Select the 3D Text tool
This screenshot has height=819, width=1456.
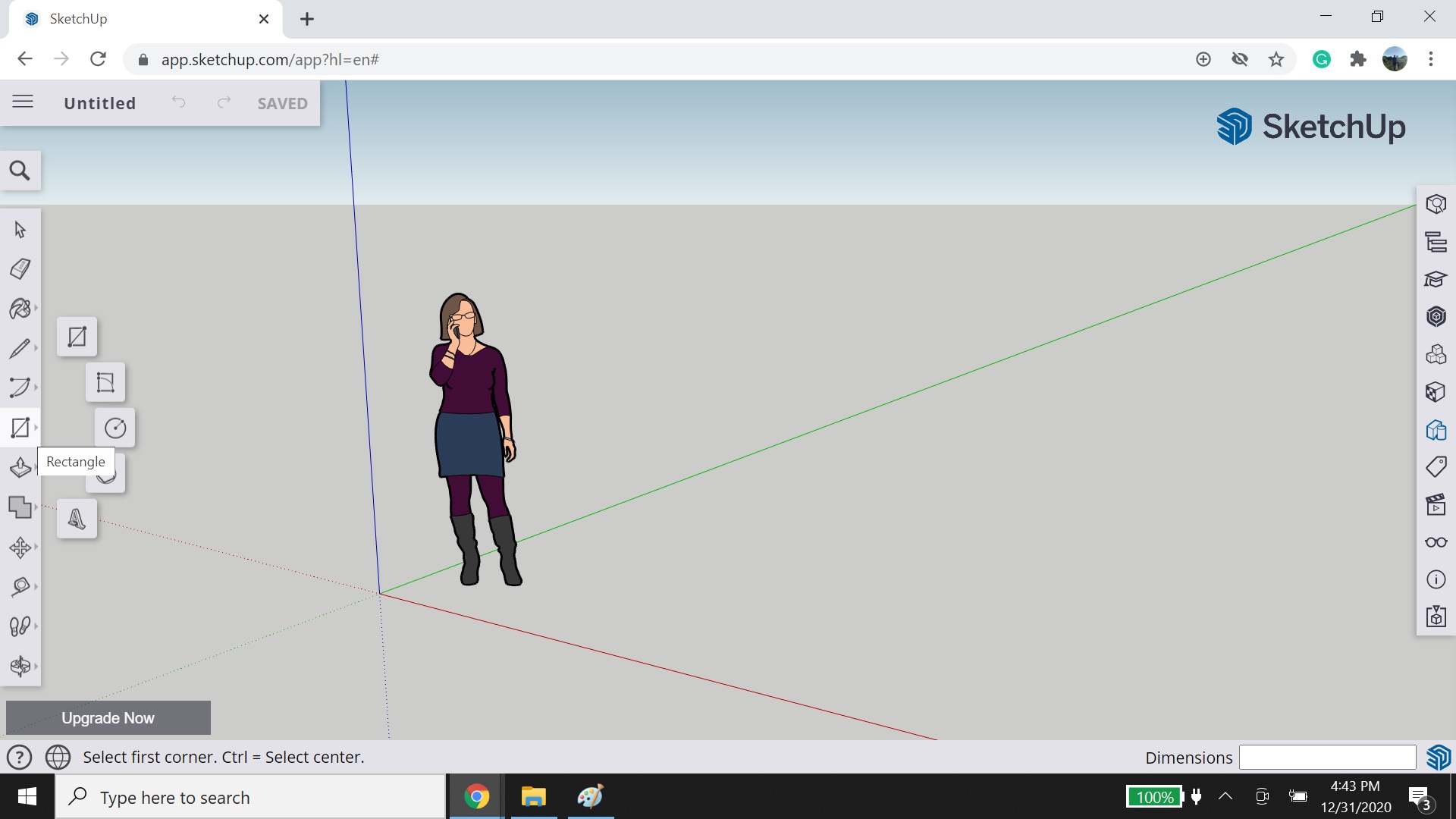[x=76, y=519]
